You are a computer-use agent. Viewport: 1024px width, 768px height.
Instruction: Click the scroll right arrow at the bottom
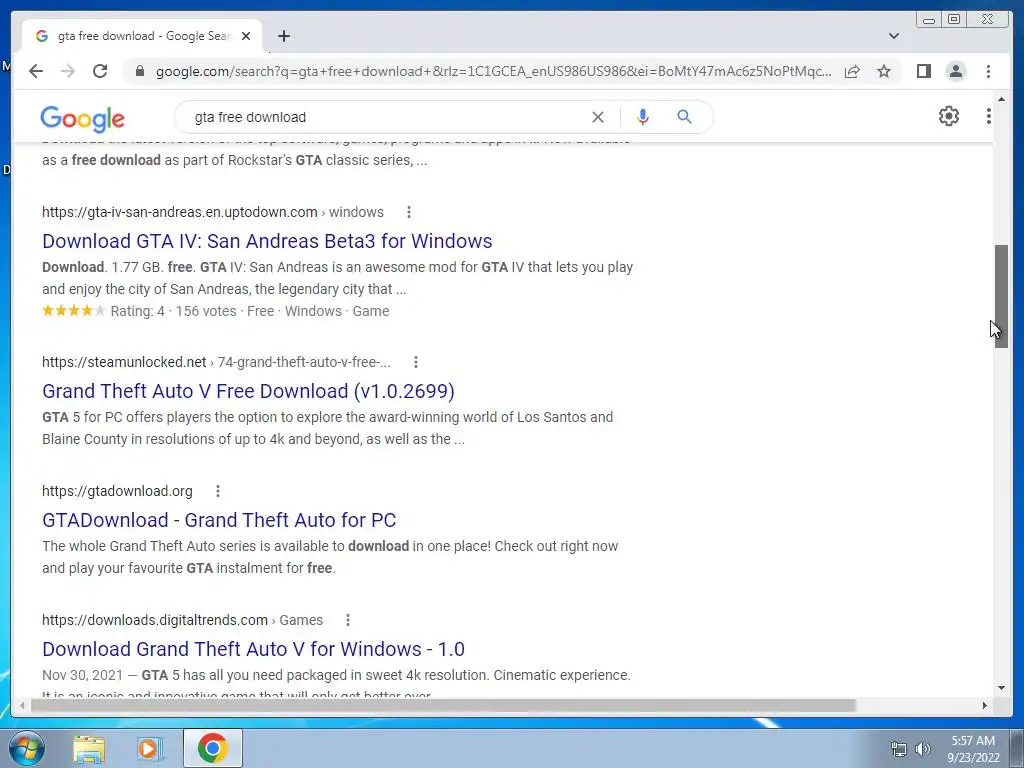(x=985, y=705)
